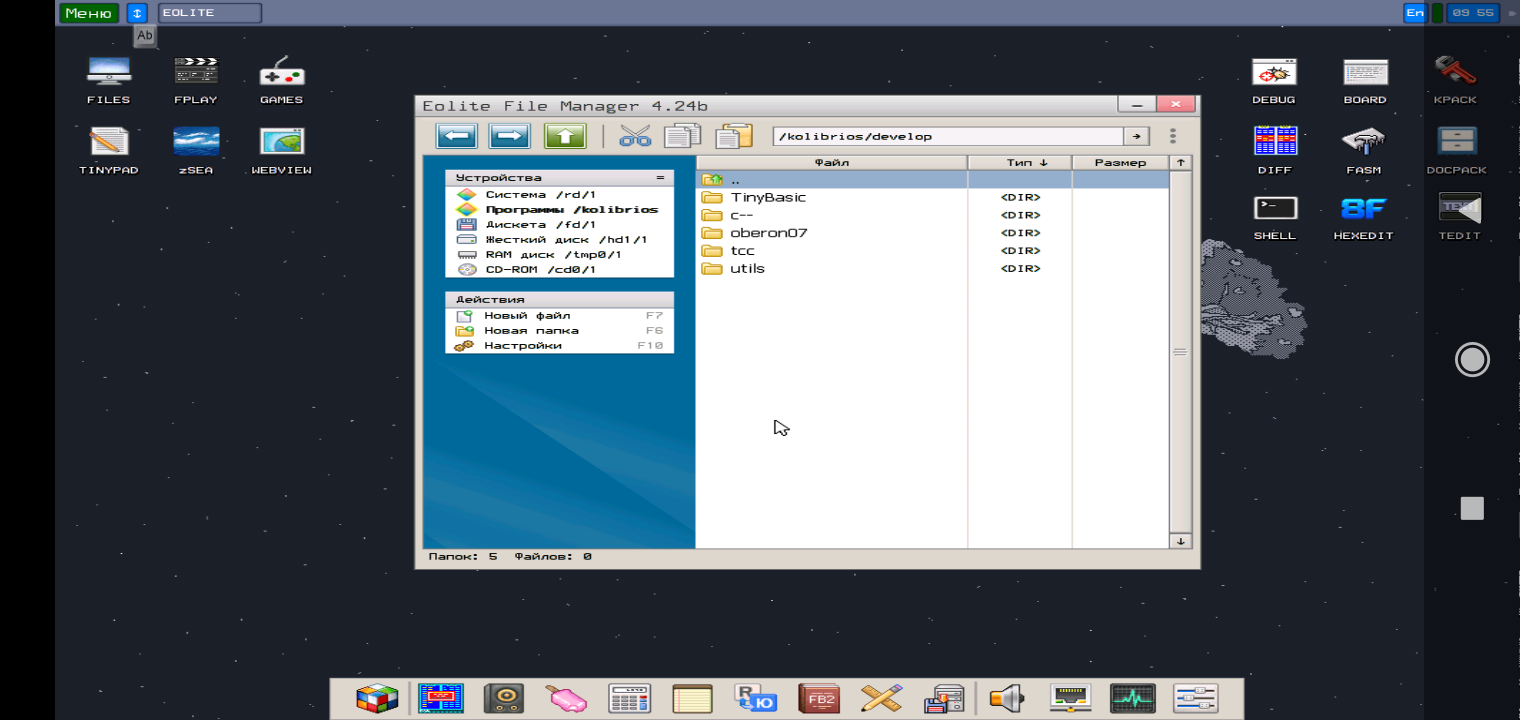Screen dimensions: 1520x720
Task: Sort by Размер column header
Action: (x=1120, y=162)
